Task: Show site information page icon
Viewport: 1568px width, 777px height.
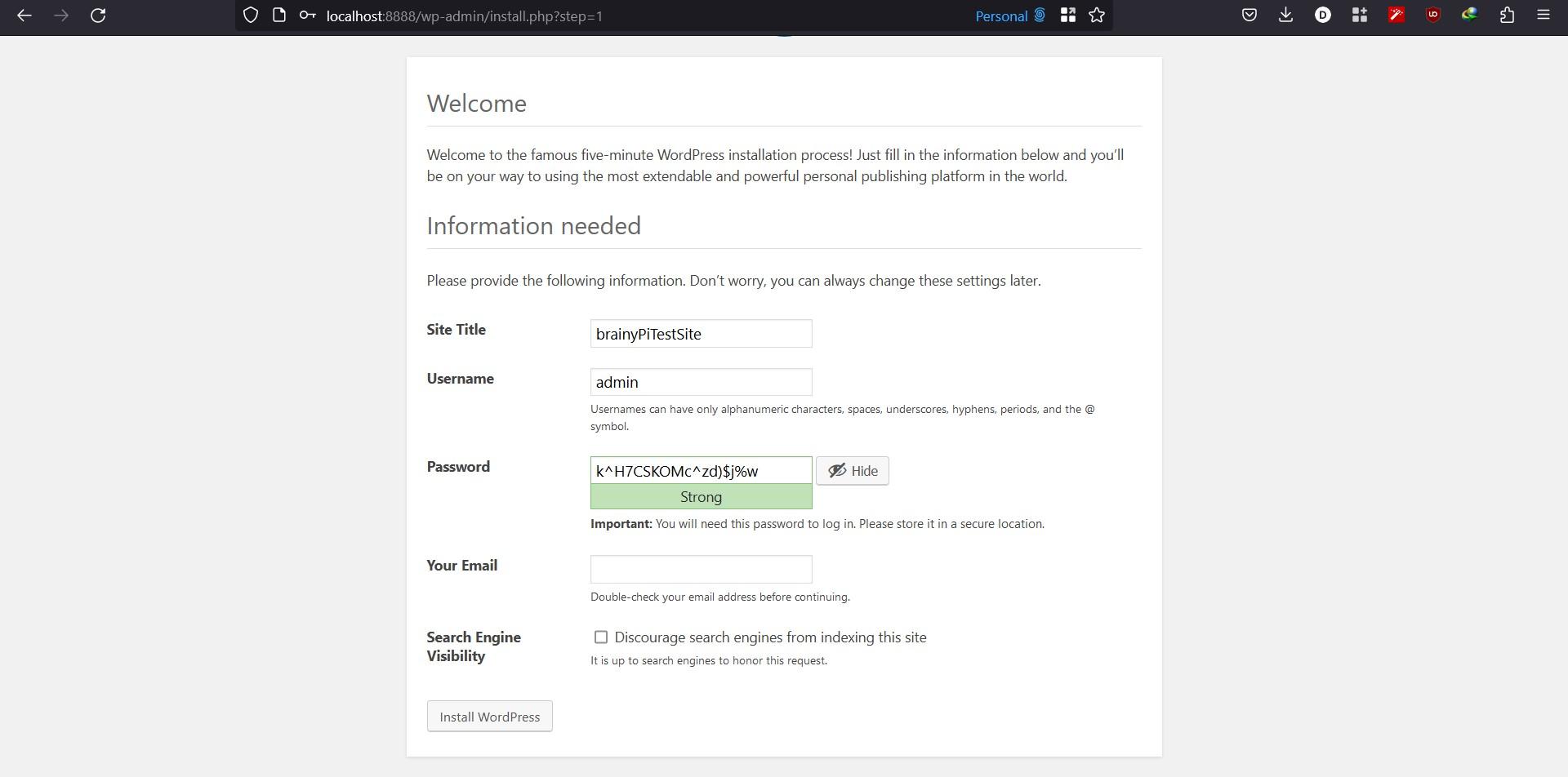Action: [278, 16]
